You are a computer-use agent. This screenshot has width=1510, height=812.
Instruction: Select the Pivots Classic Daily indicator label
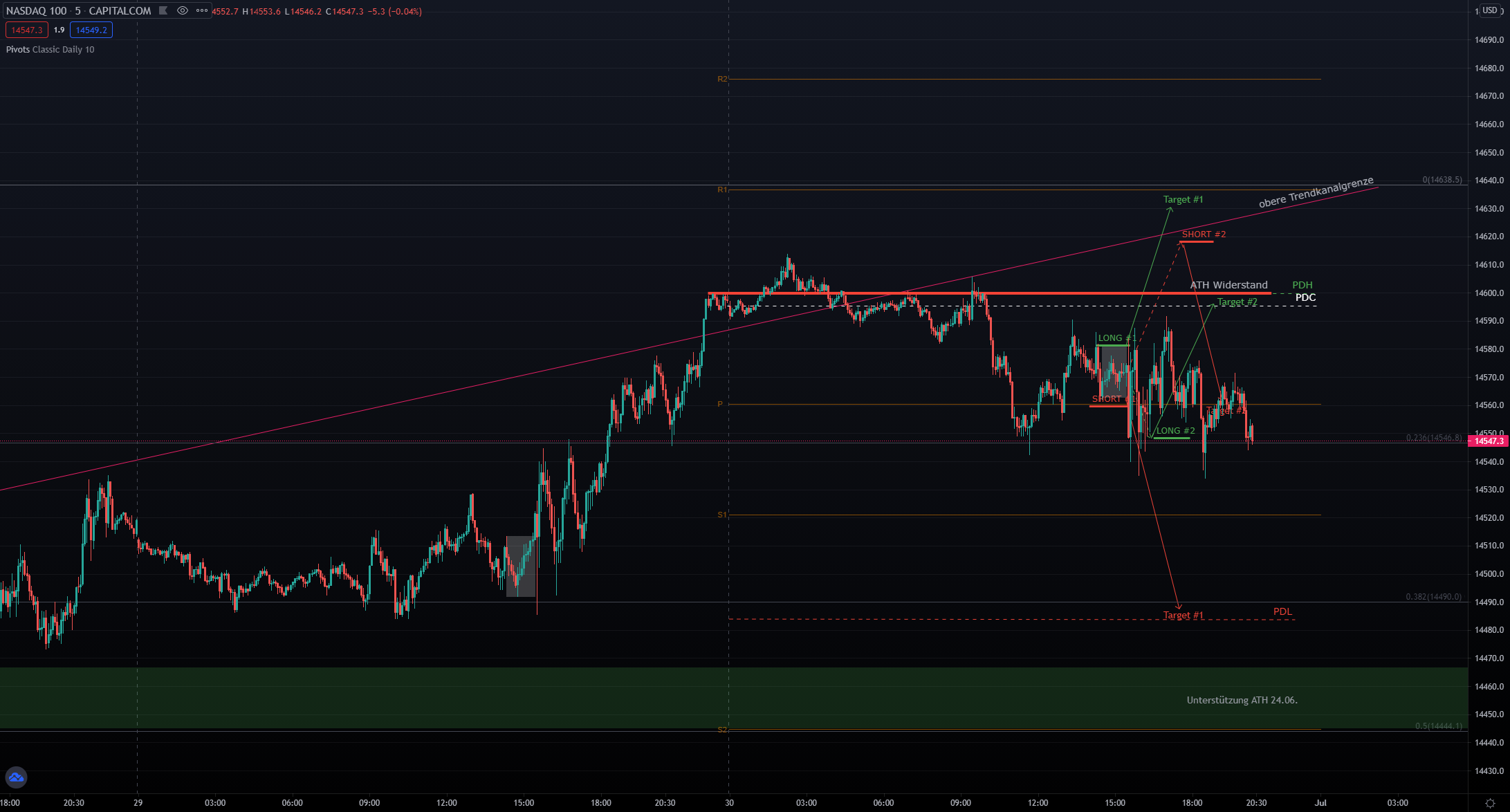50,50
